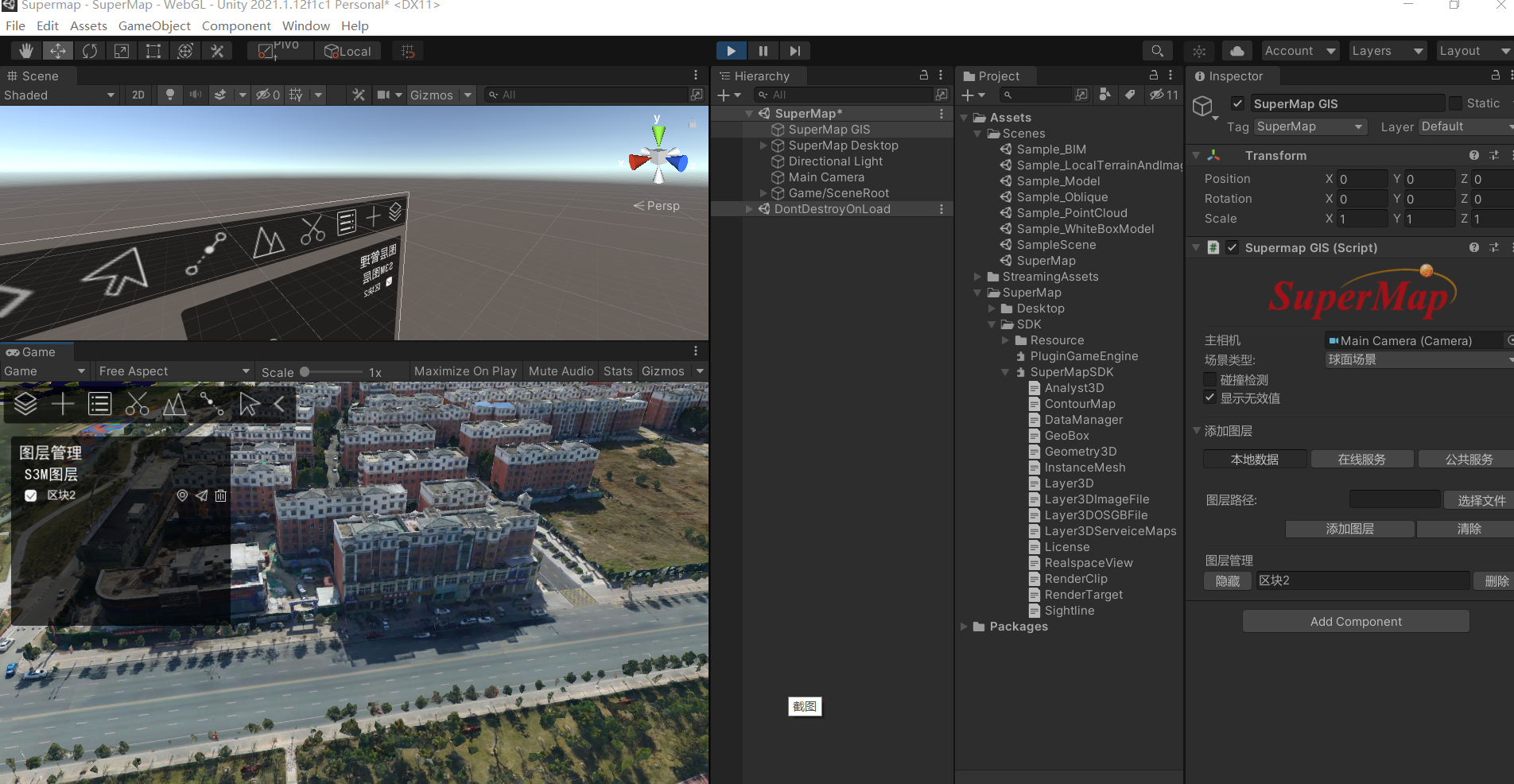Pause the editor playback
Screen dimensions: 1514x784
[x=763, y=51]
